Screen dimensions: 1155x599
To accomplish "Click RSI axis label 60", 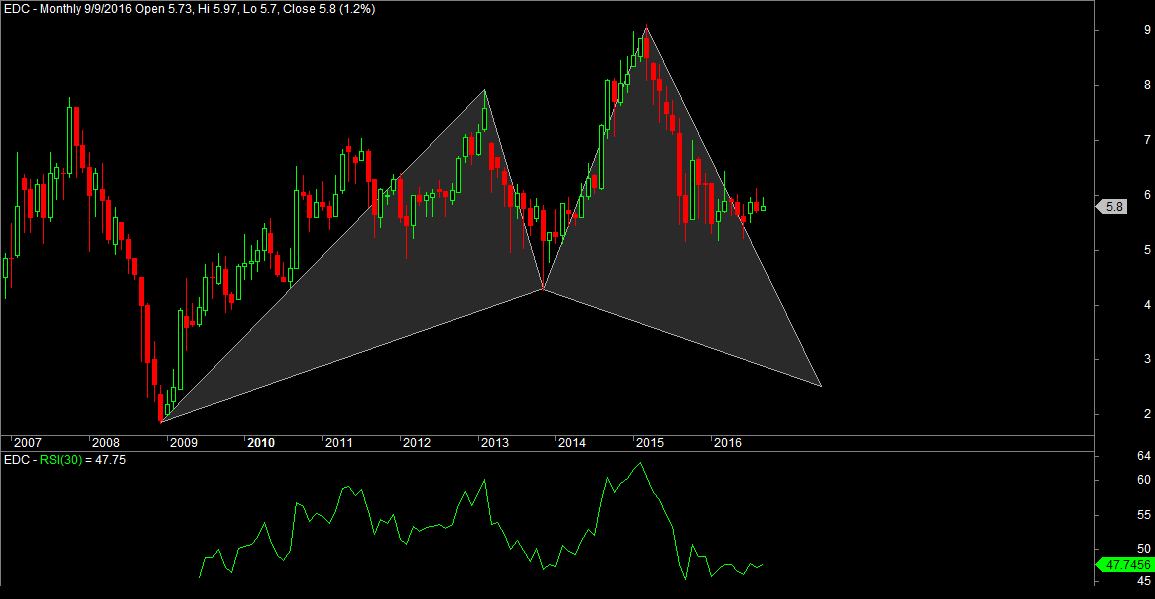I will point(1144,480).
